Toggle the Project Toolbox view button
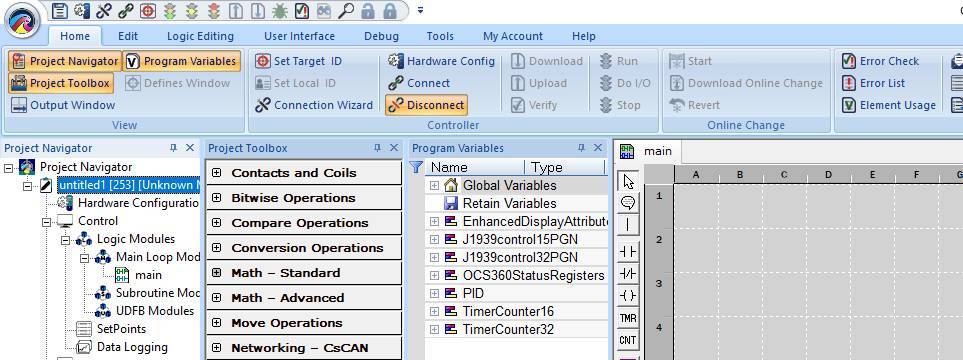This screenshot has height=360, width=963. coord(61,83)
